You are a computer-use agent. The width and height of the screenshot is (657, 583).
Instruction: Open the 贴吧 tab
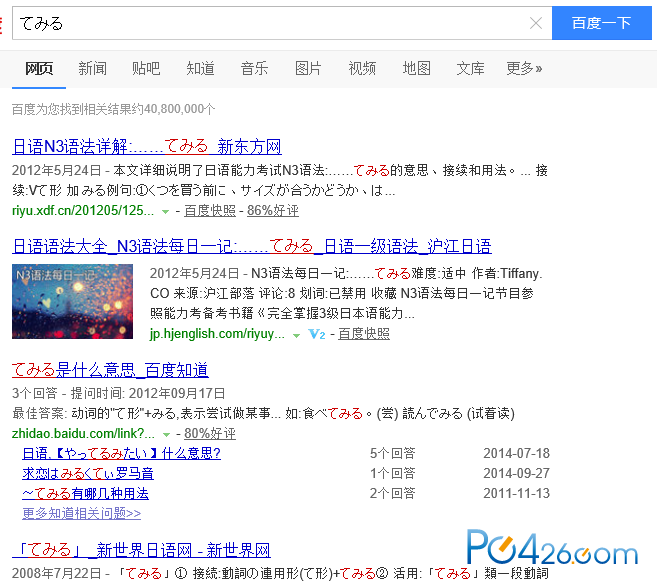click(x=146, y=68)
